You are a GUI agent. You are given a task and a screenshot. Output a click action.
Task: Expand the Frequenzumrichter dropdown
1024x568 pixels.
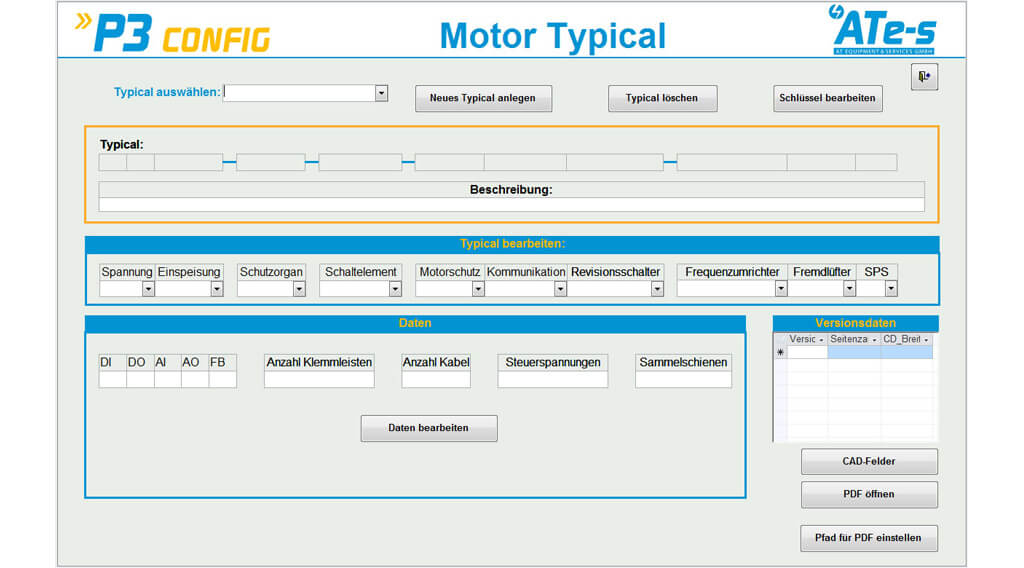(x=781, y=289)
